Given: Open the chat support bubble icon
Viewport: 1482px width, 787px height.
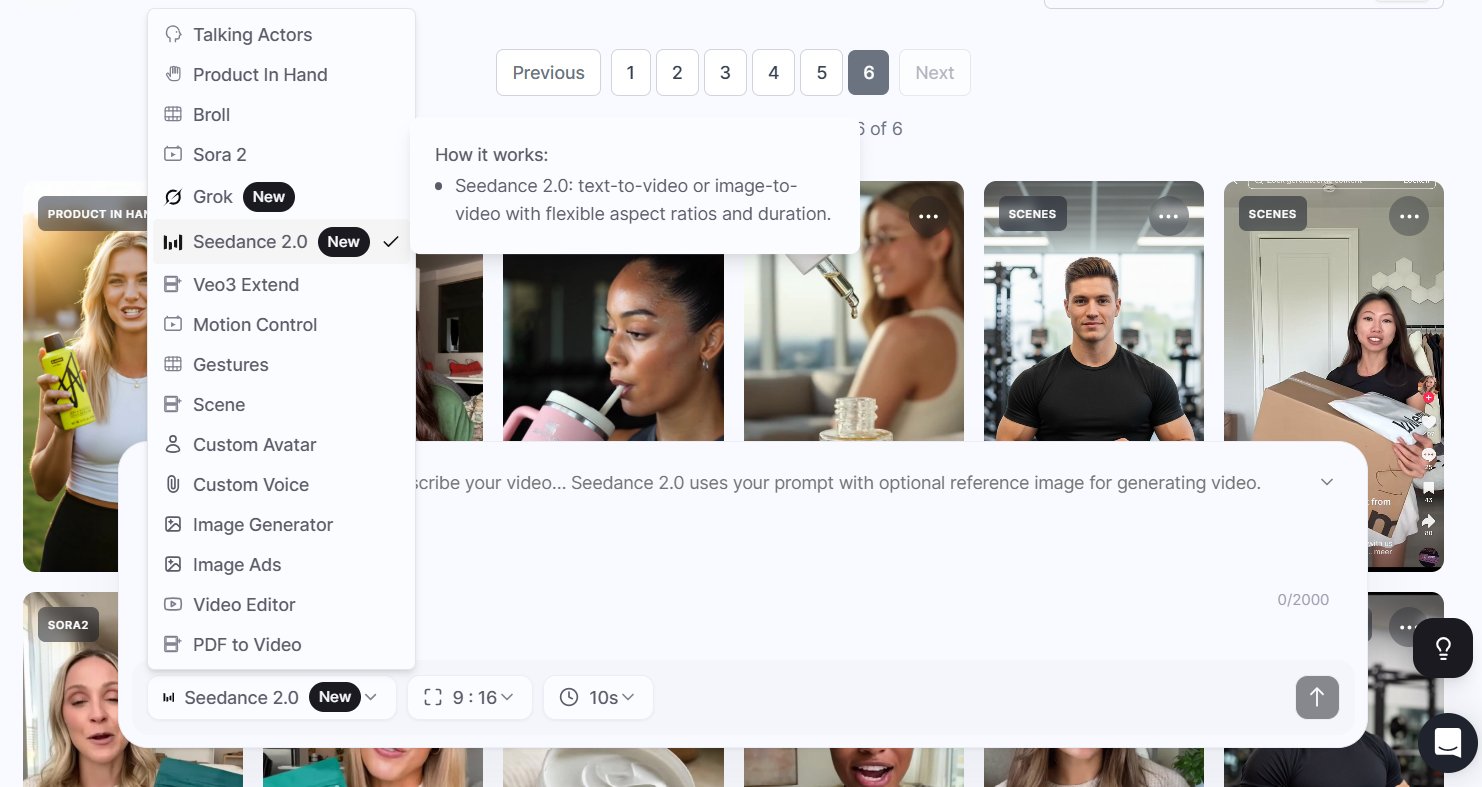Looking at the screenshot, I should [1448, 742].
